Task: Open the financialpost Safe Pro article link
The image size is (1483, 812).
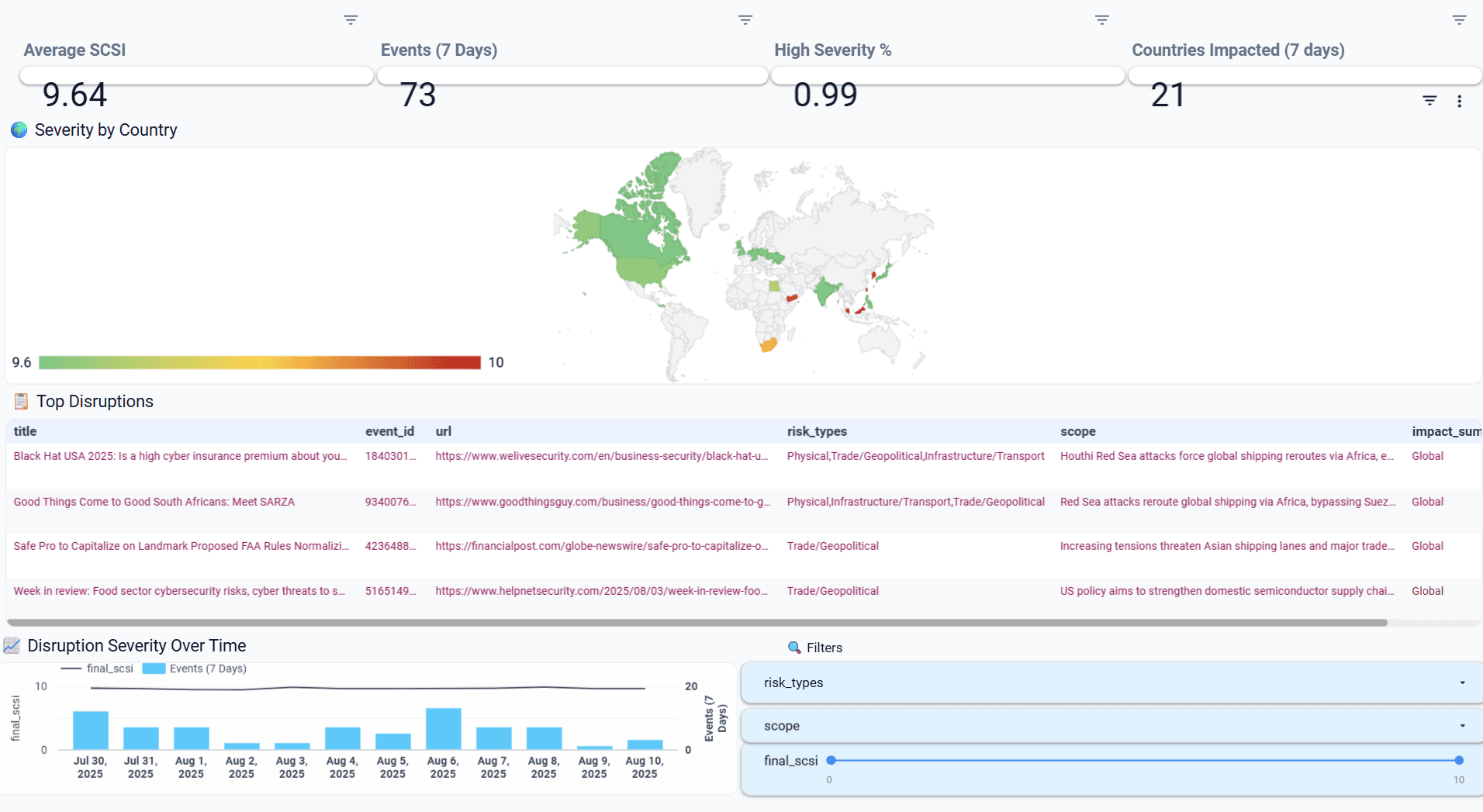Action: click(x=601, y=545)
